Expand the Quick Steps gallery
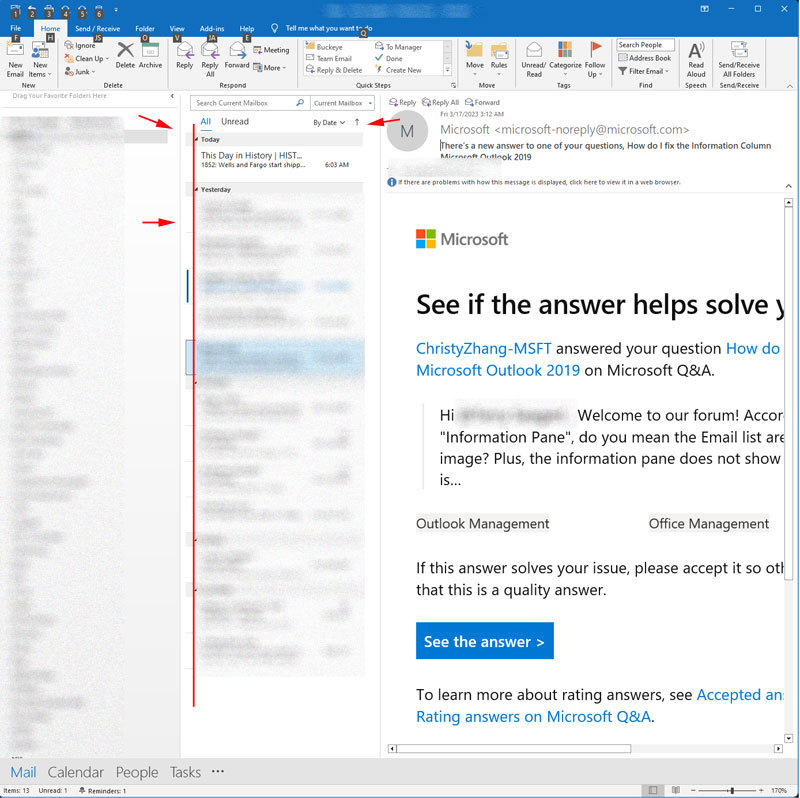Screen dimensions: 800x798 447,70
